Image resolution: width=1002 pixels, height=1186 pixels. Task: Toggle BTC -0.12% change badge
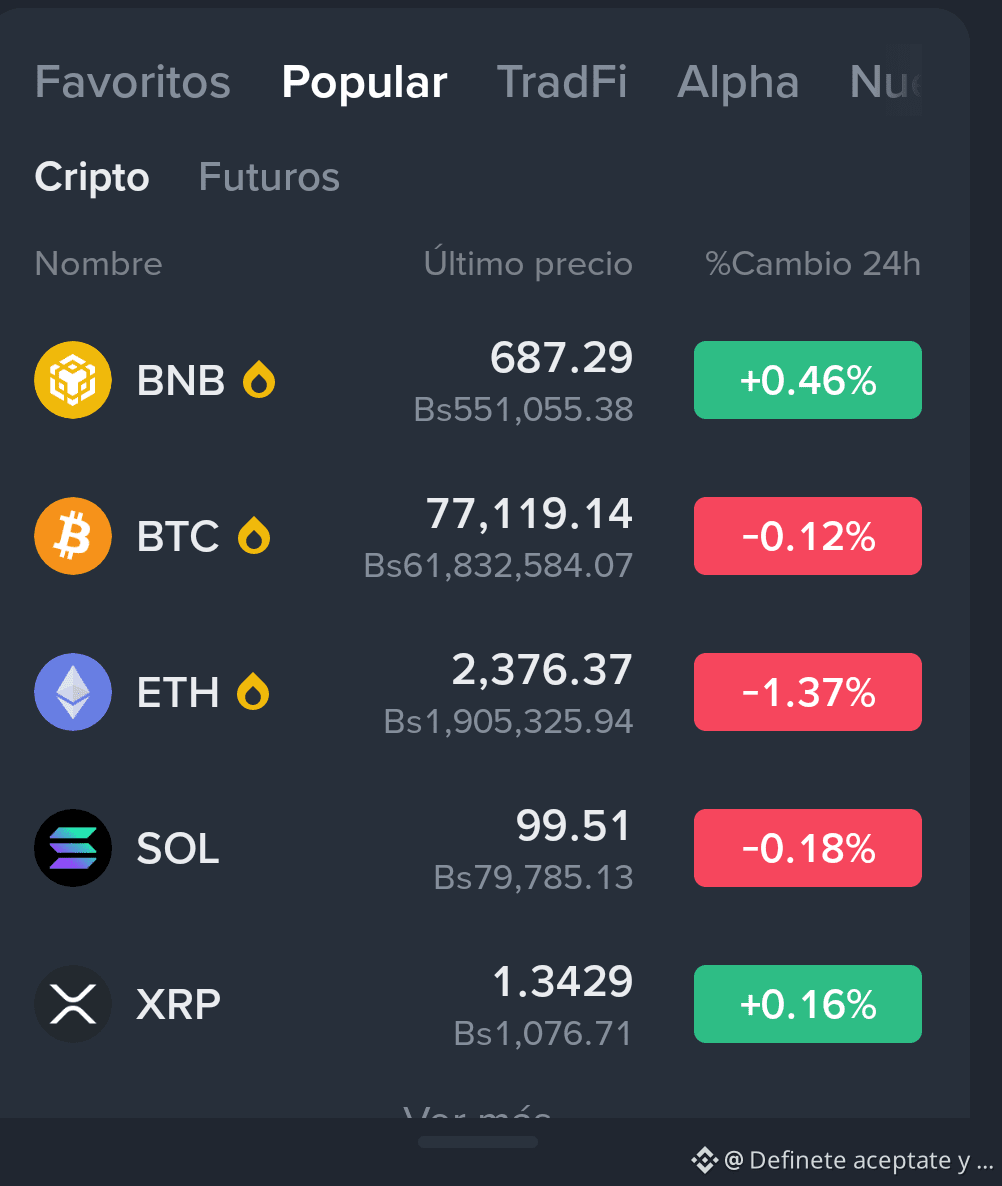pyautogui.click(x=808, y=536)
